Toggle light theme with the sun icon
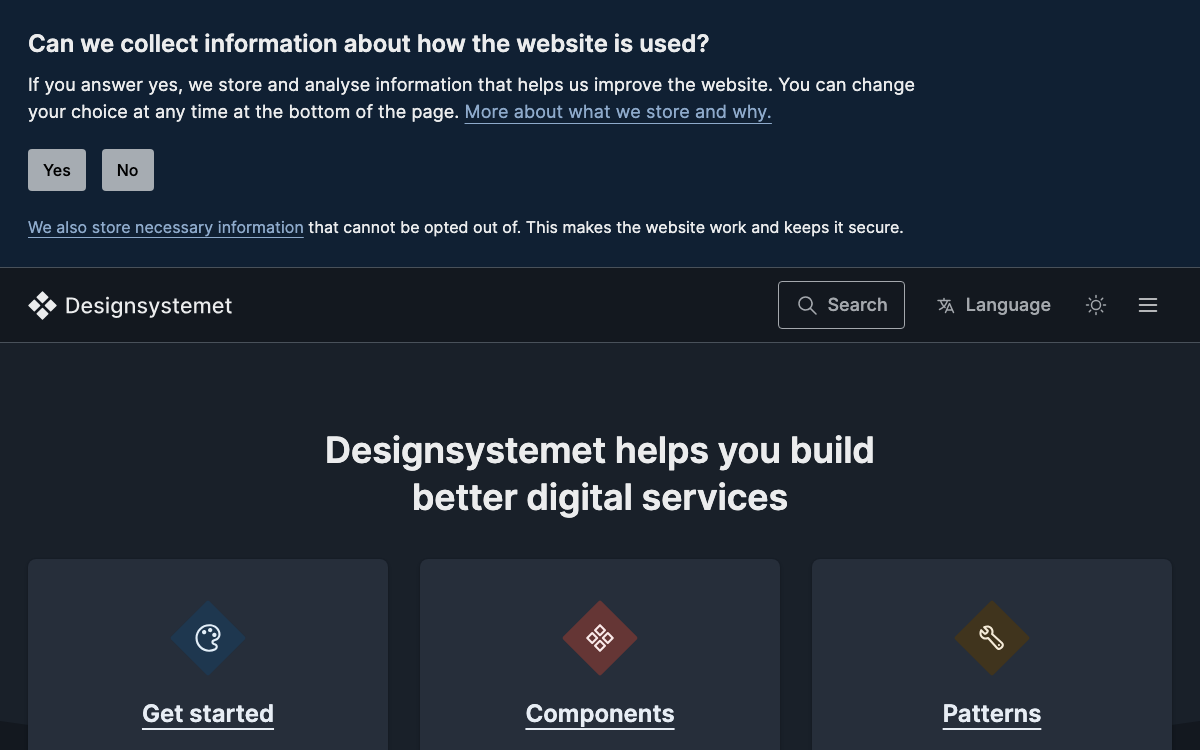Screen dimensions: 1200x750 pyautogui.click(x=1096, y=305)
